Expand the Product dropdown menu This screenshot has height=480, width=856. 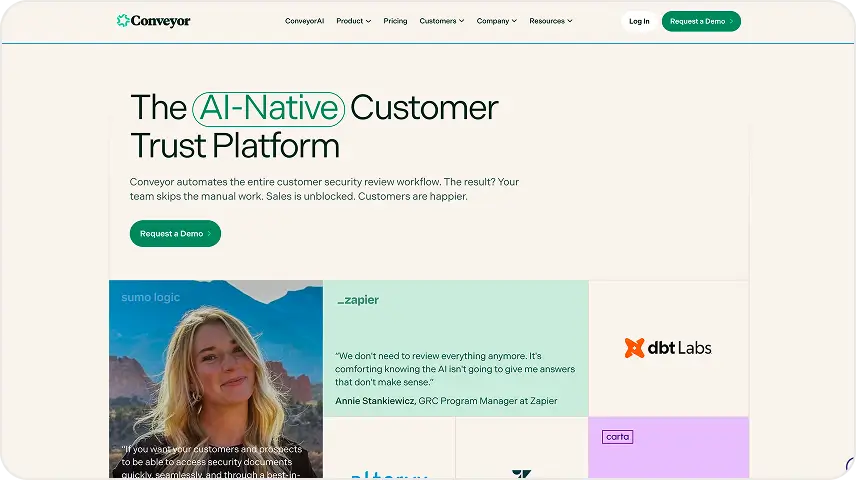(x=353, y=21)
